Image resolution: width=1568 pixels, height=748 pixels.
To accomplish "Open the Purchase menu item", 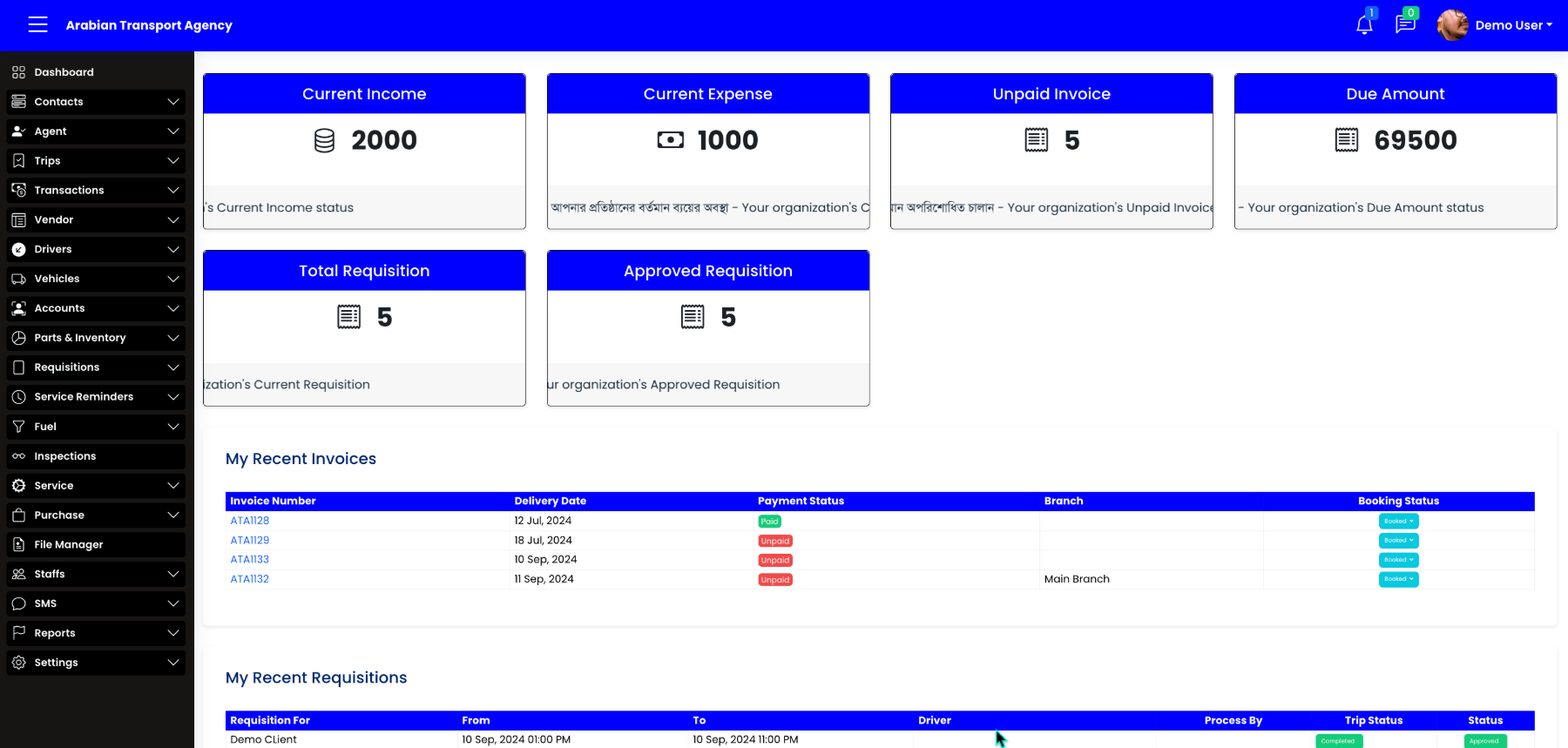I will point(96,516).
